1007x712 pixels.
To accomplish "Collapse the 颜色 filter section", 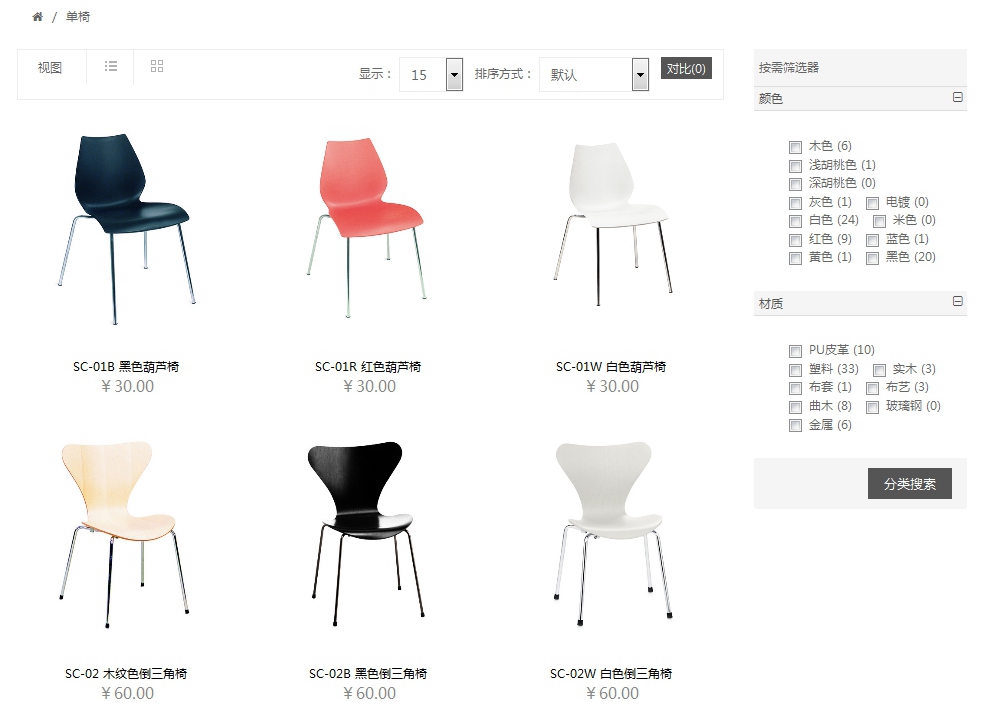I will coord(958,98).
